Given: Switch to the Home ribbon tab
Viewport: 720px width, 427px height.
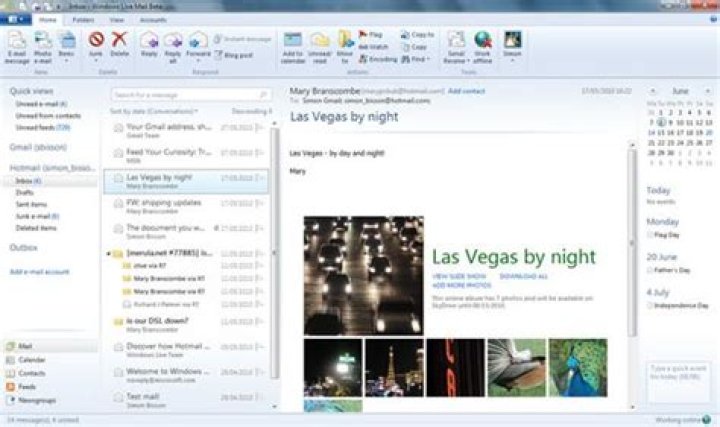Looking at the screenshot, I should click(47, 20).
